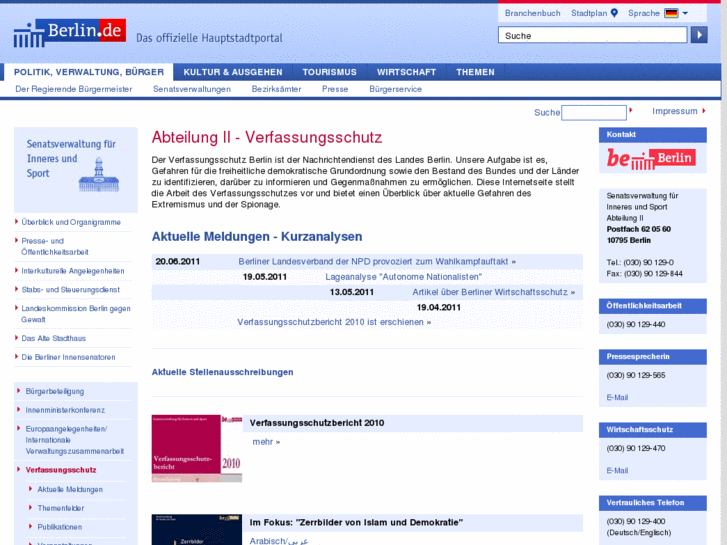This screenshot has height=545, width=727.
Task: Open Europaangelegenheiten/Internationale Verwaltungszusammenarbeit link
Action: pyautogui.click(x=75, y=440)
